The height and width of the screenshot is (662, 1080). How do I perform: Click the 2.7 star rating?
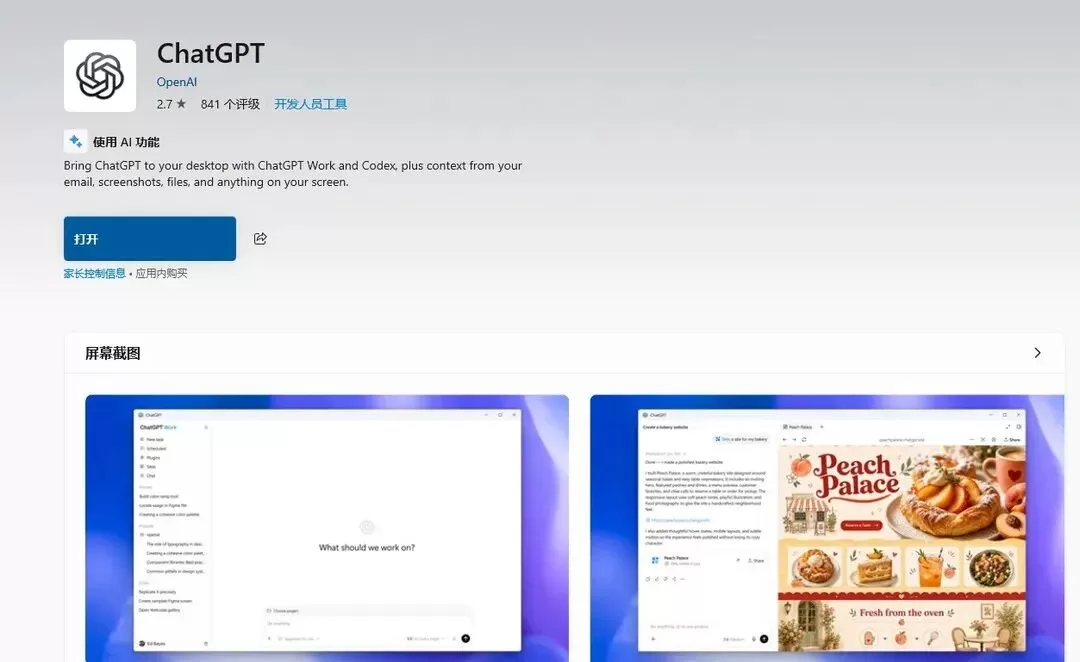(171, 104)
